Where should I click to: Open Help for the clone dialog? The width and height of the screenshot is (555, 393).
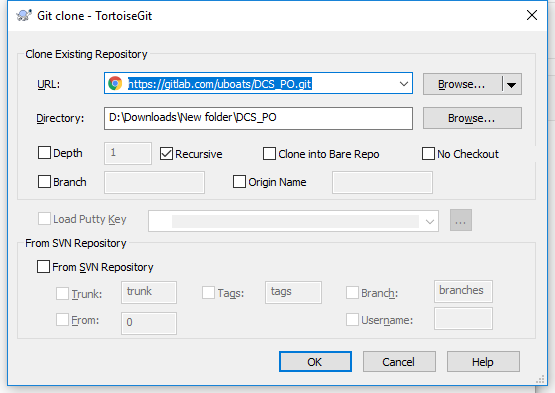[x=483, y=362]
